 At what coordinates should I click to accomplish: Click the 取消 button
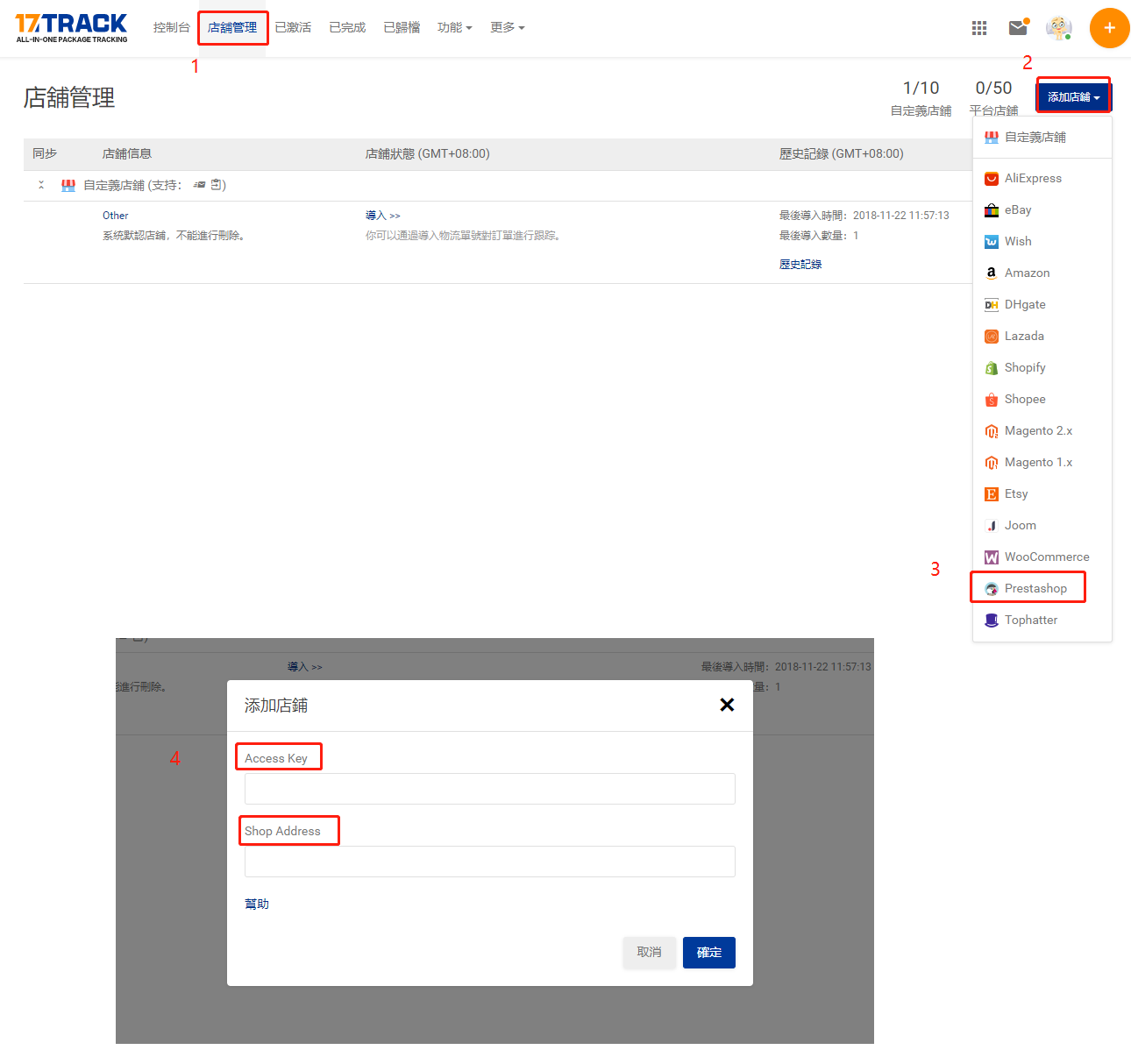[650, 953]
